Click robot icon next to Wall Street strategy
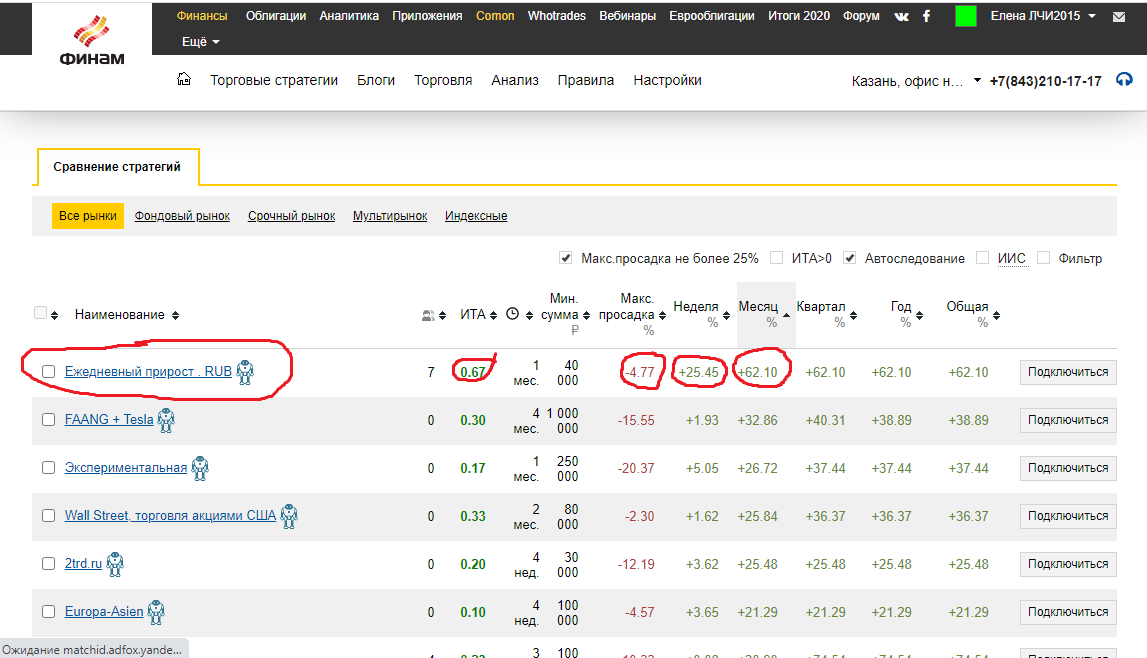 coord(289,516)
